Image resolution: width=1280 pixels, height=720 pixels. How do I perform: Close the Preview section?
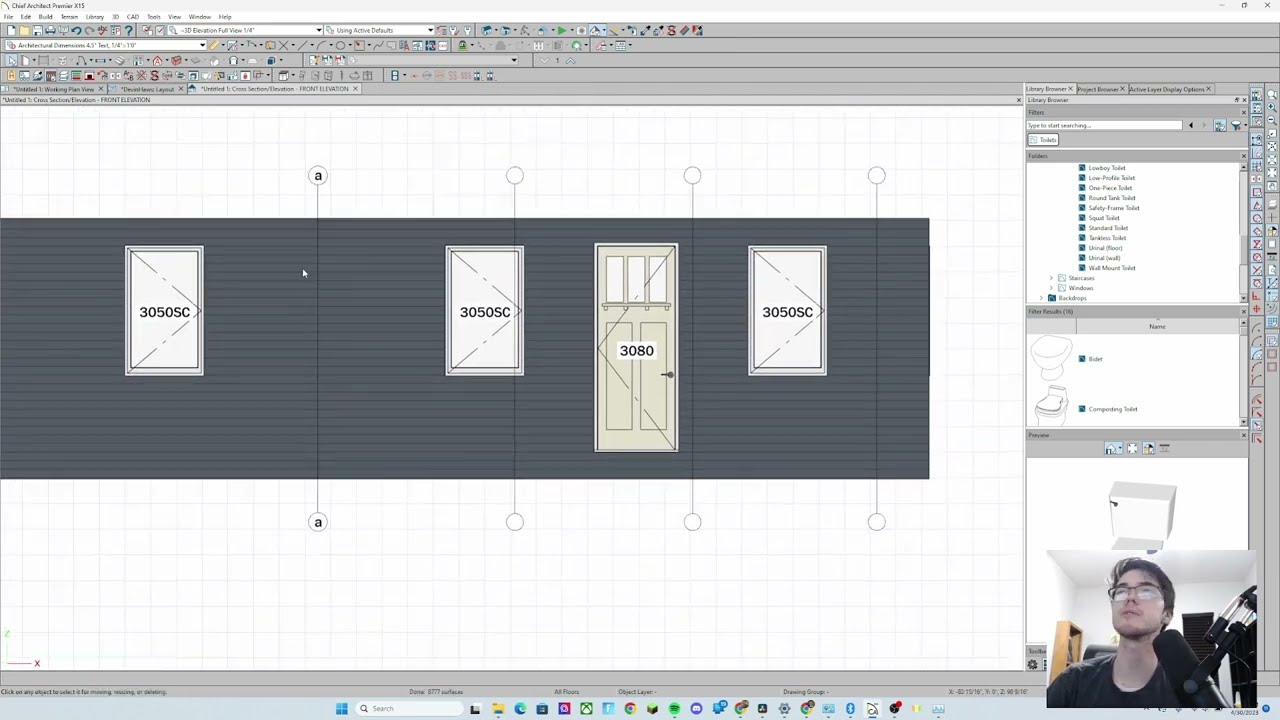[x=1243, y=435]
